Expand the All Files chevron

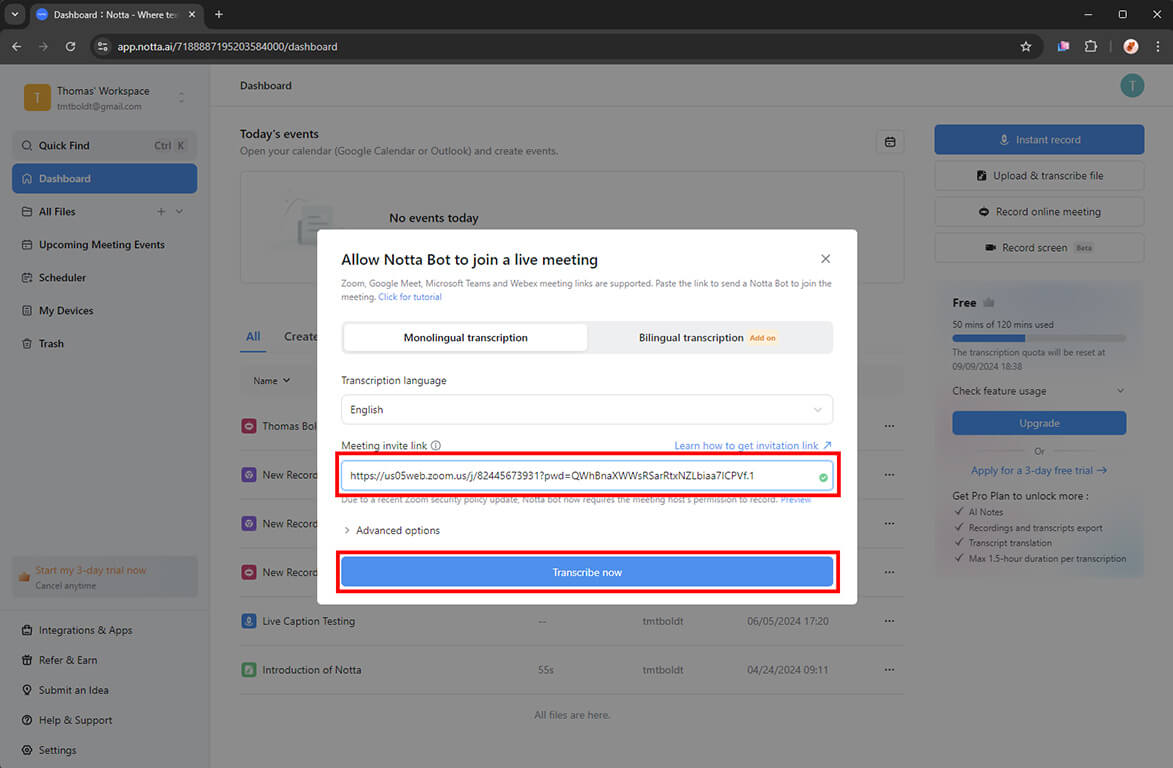click(180, 212)
